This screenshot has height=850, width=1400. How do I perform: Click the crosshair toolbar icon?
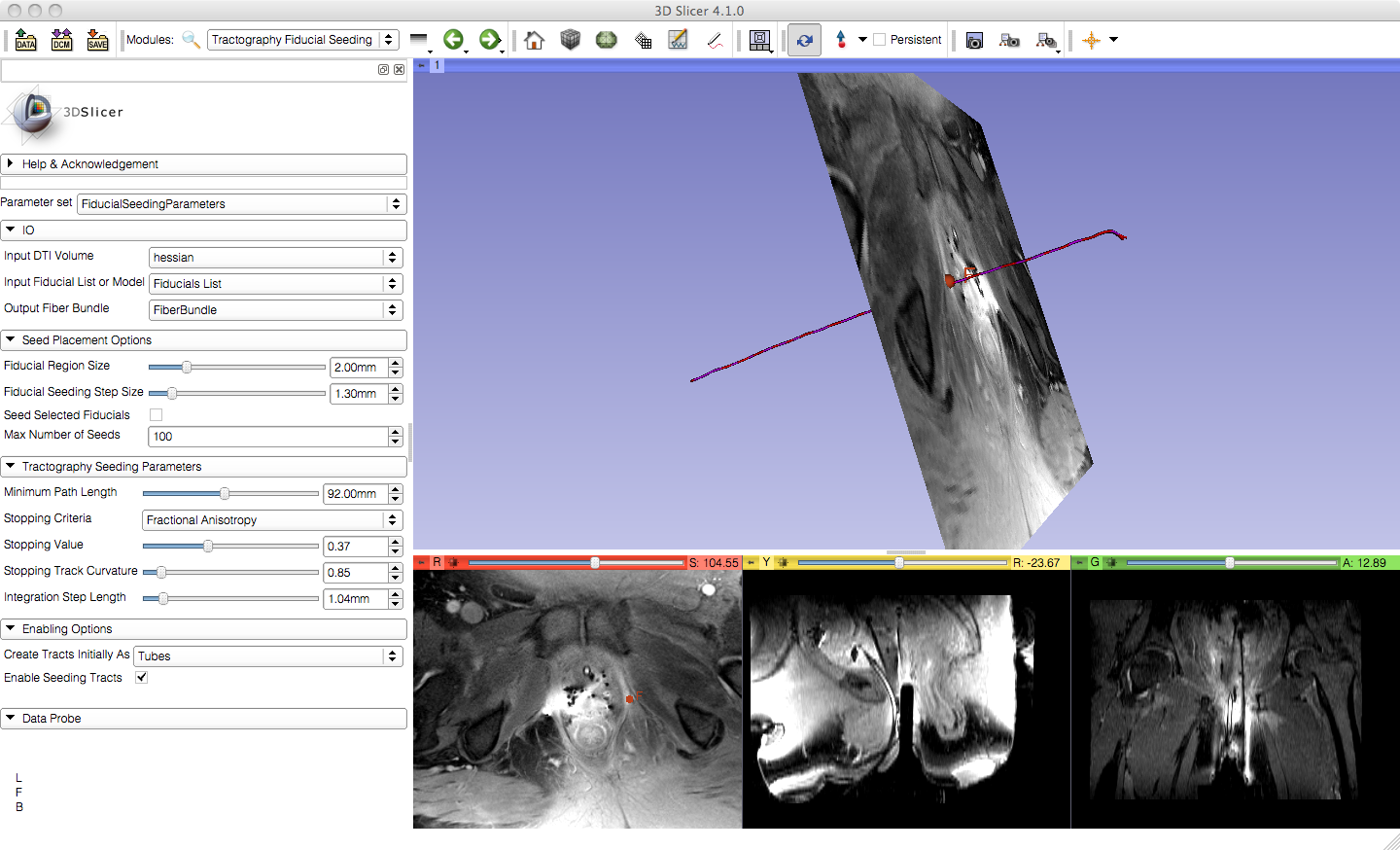1091,40
